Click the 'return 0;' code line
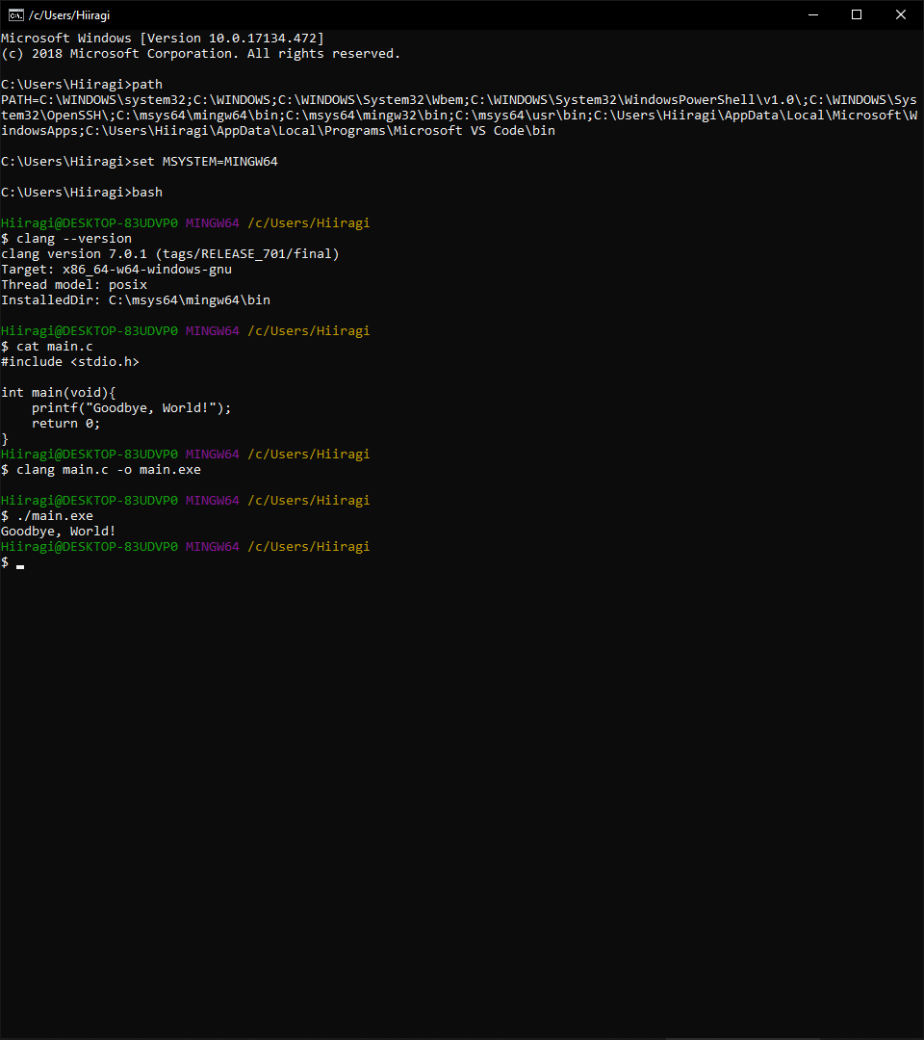 pyautogui.click(x=66, y=423)
